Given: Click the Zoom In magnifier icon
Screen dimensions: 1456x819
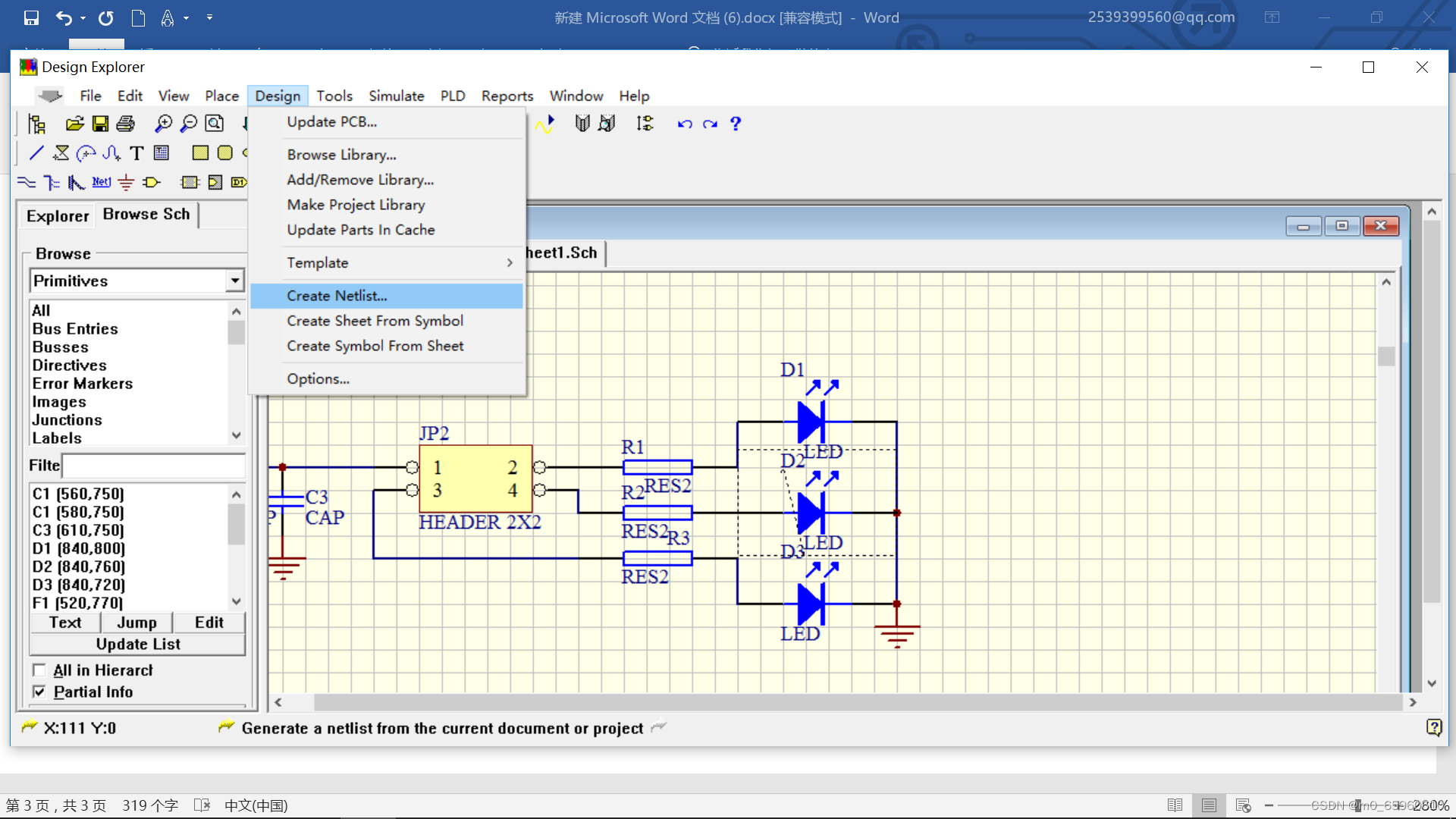Looking at the screenshot, I should point(163,124).
